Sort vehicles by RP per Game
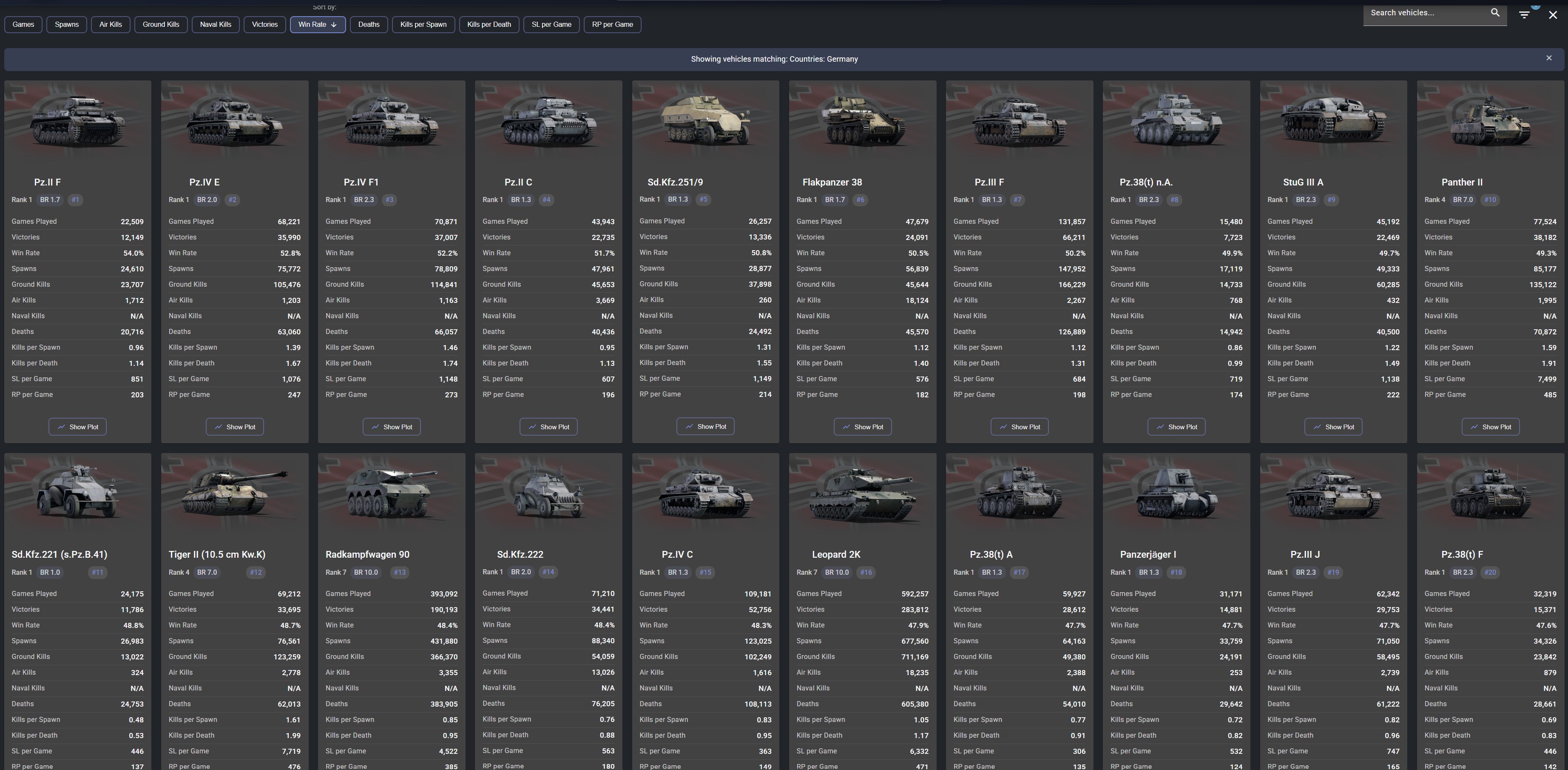Viewport: 1568px width, 770px height. [x=612, y=24]
